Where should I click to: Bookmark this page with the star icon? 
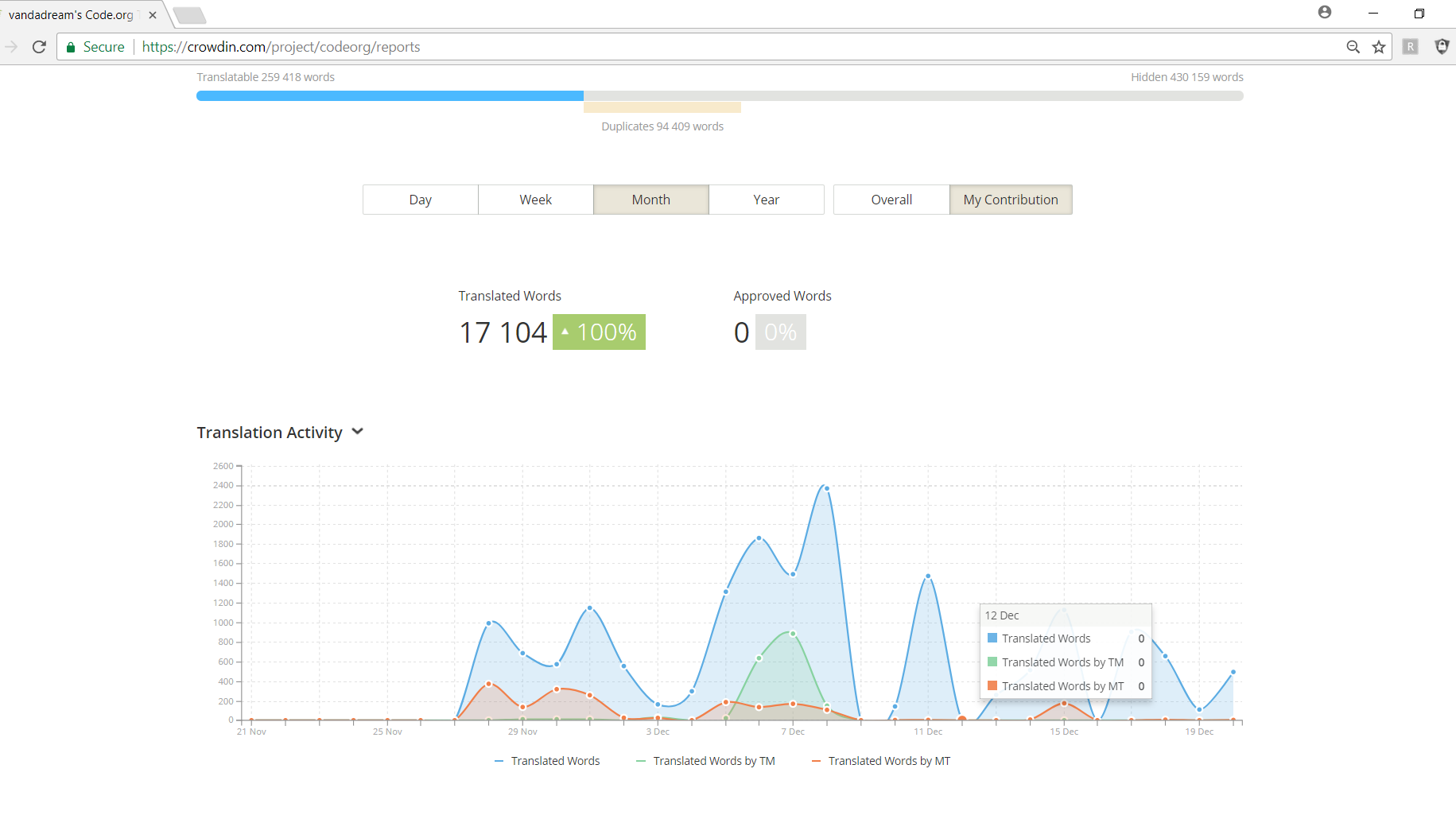[x=1379, y=47]
